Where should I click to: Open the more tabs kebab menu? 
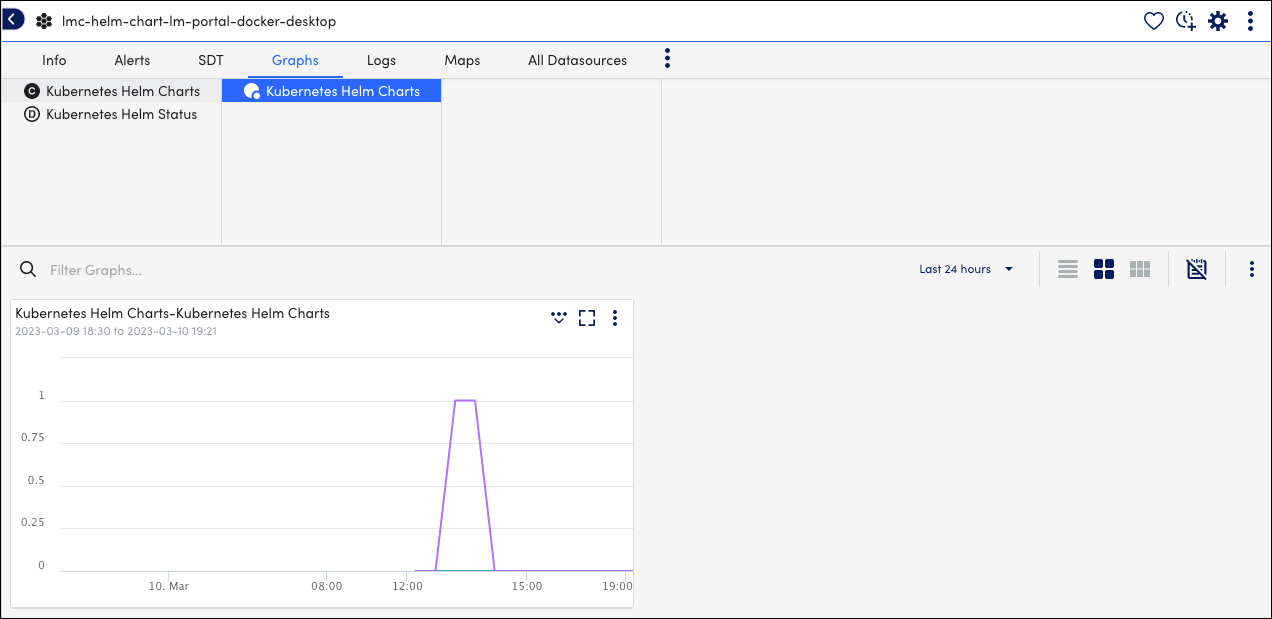(667, 59)
